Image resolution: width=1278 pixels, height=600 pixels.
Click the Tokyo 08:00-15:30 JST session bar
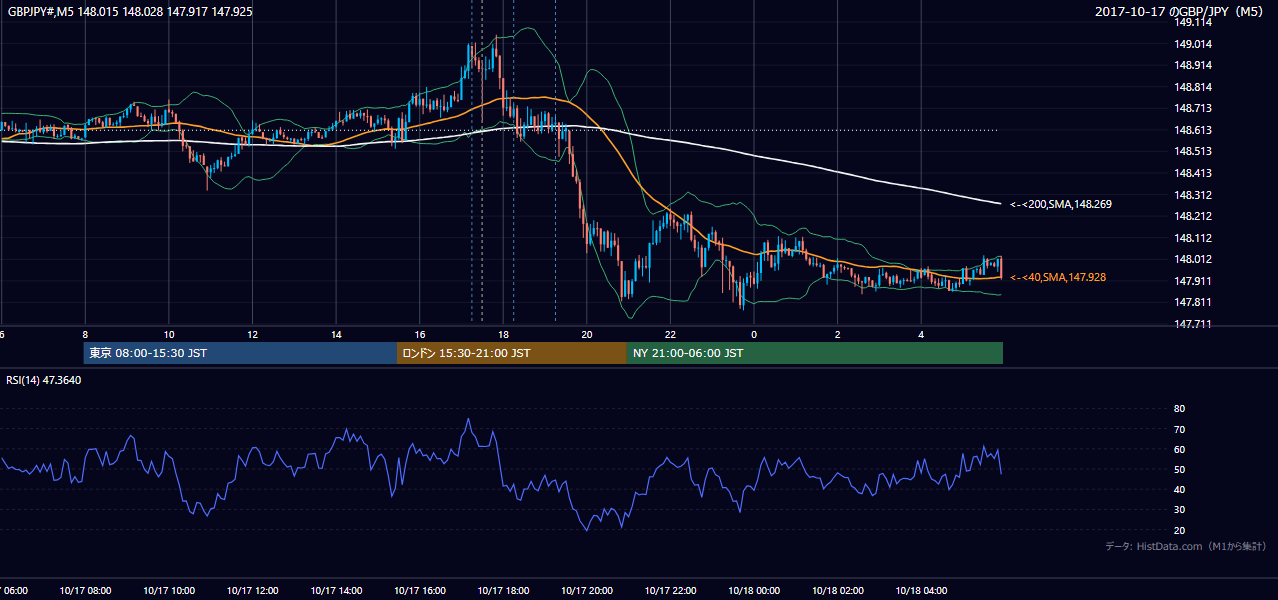click(x=241, y=353)
